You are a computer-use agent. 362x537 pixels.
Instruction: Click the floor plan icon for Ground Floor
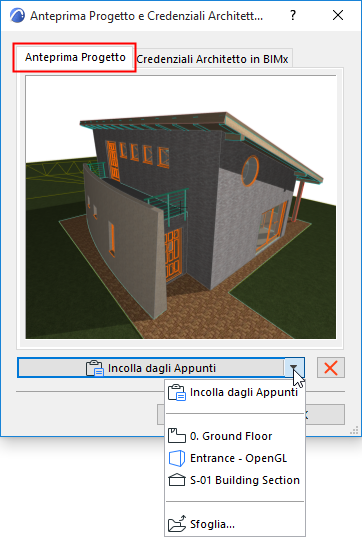coord(177,436)
